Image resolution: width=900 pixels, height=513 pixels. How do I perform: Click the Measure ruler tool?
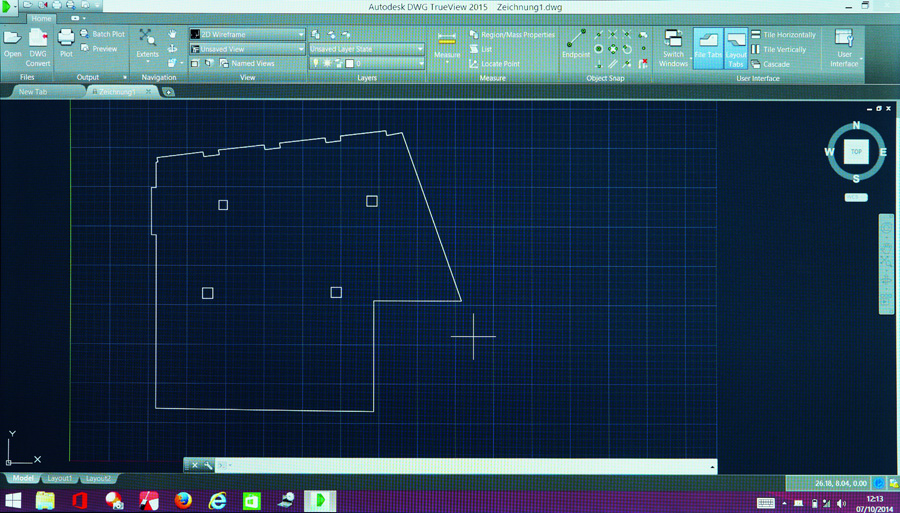[x=447, y=43]
